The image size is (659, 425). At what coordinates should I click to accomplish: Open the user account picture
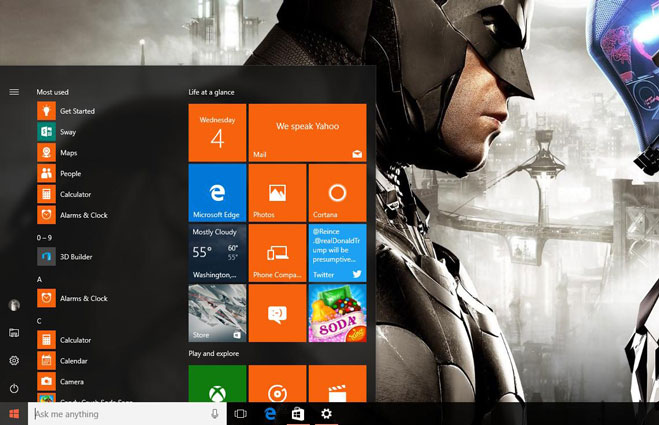coord(14,305)
